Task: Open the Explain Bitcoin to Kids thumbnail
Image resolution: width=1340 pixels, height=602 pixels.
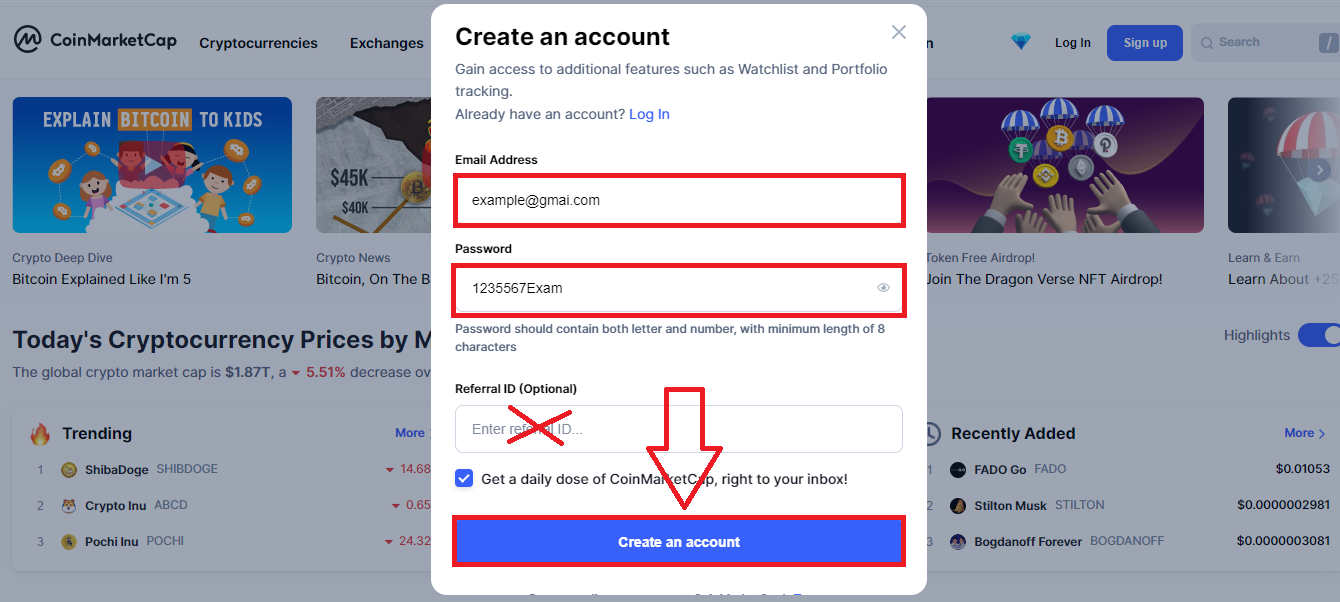Action: (x=152, y=165)
